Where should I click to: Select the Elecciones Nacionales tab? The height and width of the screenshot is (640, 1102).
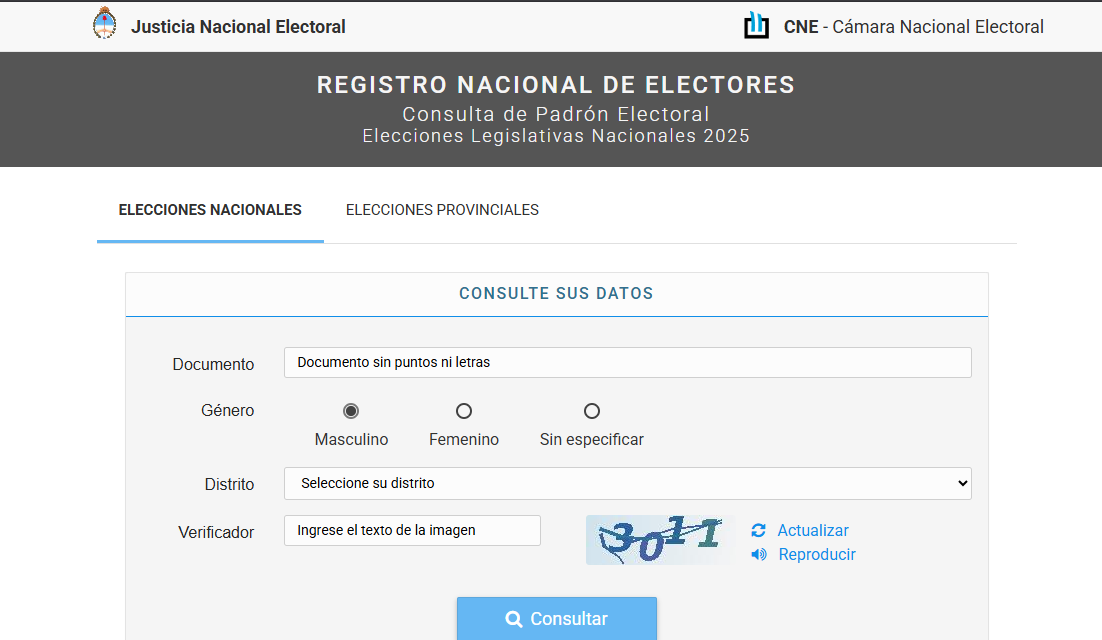click(x=210, y=210)
